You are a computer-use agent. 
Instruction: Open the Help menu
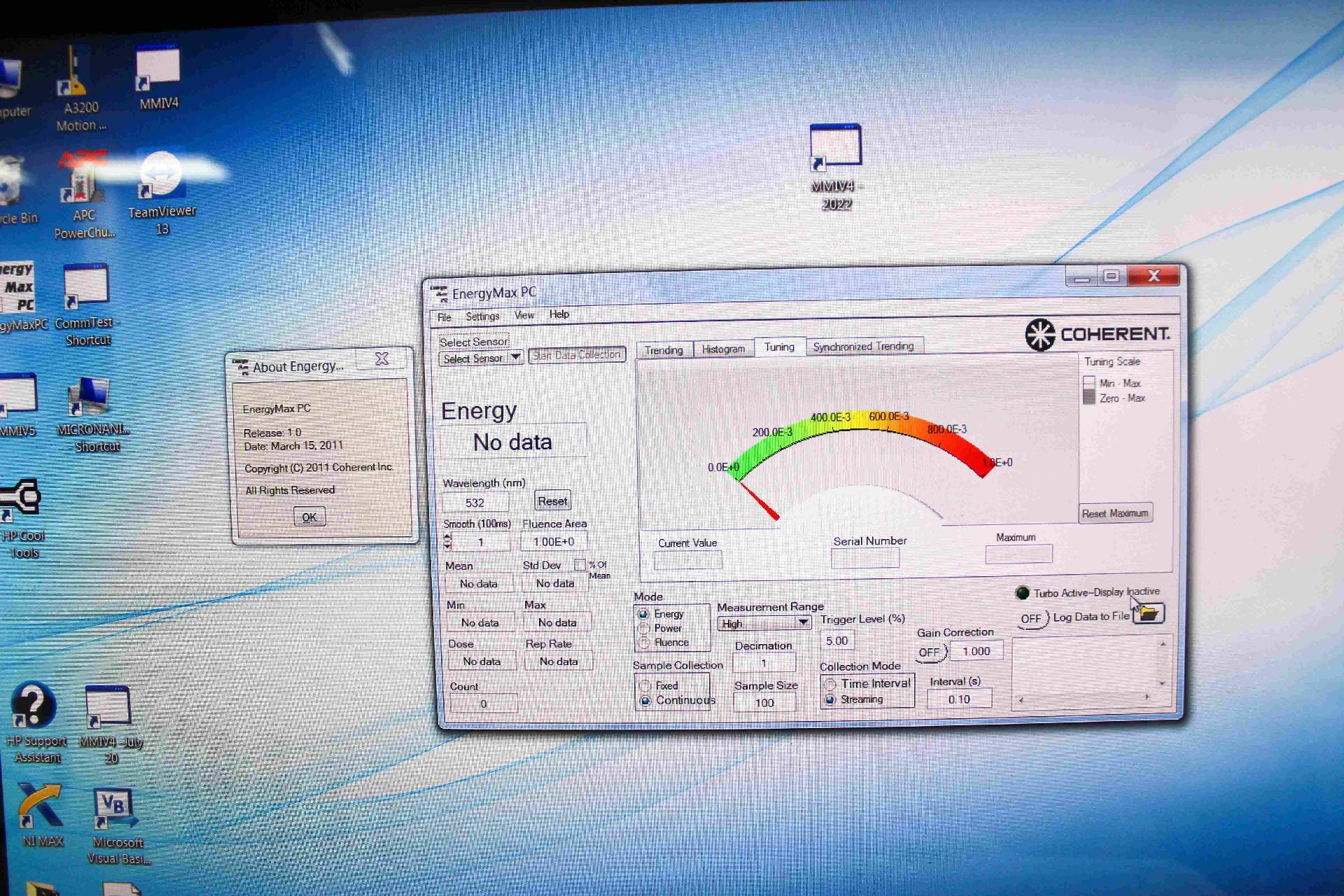click(x=559, y=314)
